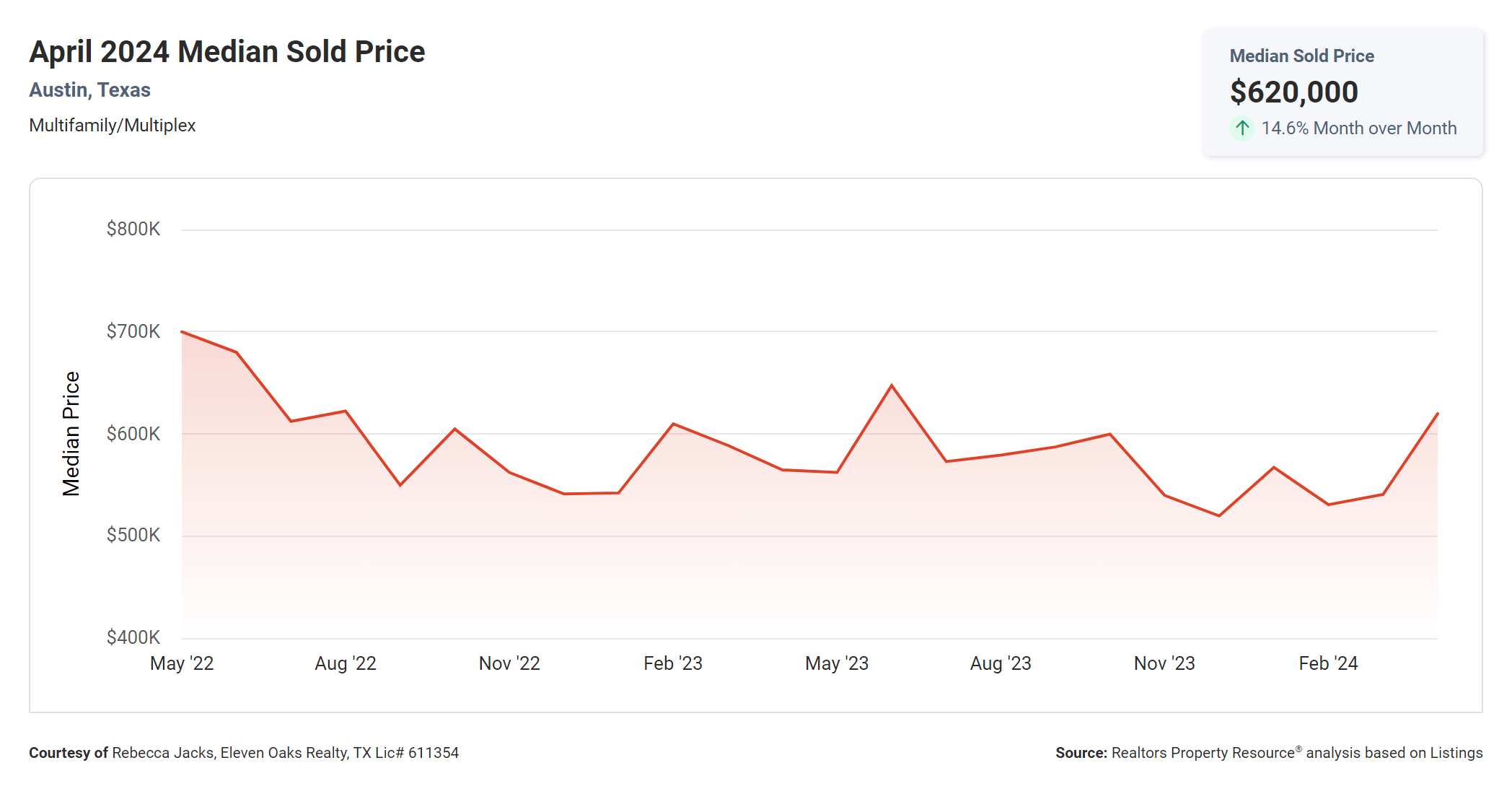The width and height of the screenshot is (1512, 794).
Task: Click the Feb '24 x-axis label
Action: tap(1328, 663)
